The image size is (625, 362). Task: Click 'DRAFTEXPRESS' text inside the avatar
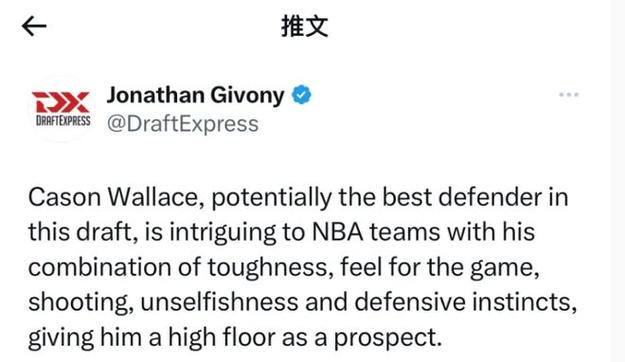click(x=63, y=120)
